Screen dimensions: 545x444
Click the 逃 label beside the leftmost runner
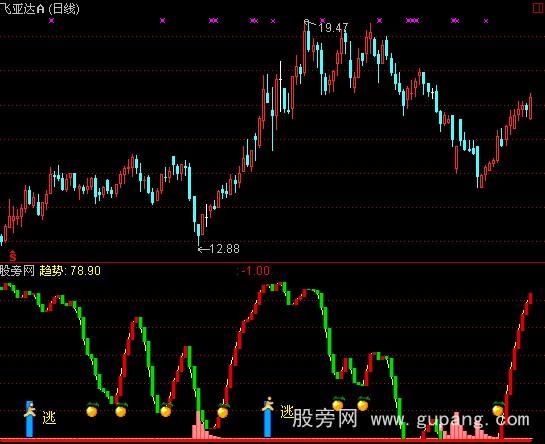point(49,418)
